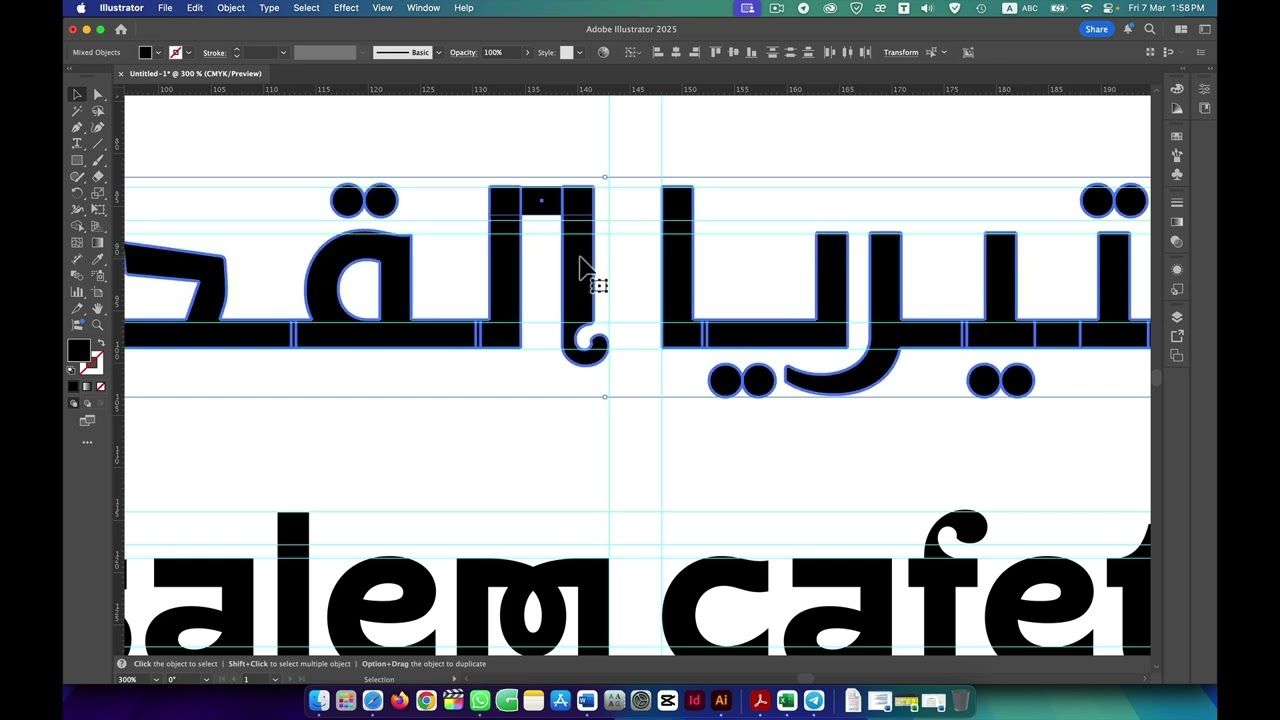Set paint mode to Gradient
Viewport: 1280px width, 720px height.
(x=86, y=386)
